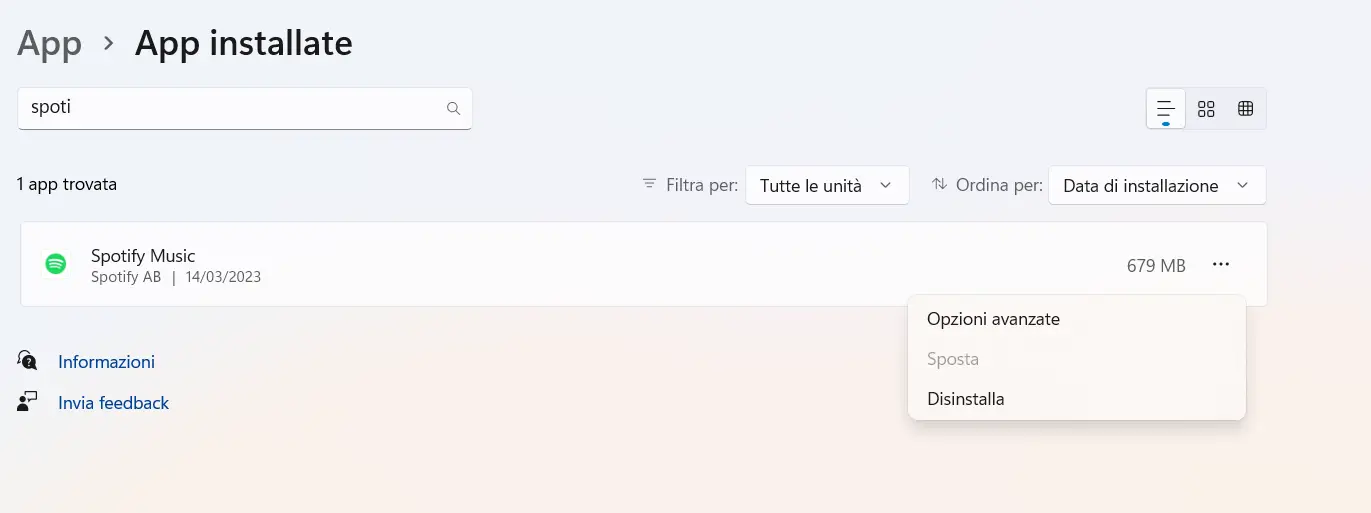Switch to list view layout
1371x513 pixels.
(x=1166, y=109)
